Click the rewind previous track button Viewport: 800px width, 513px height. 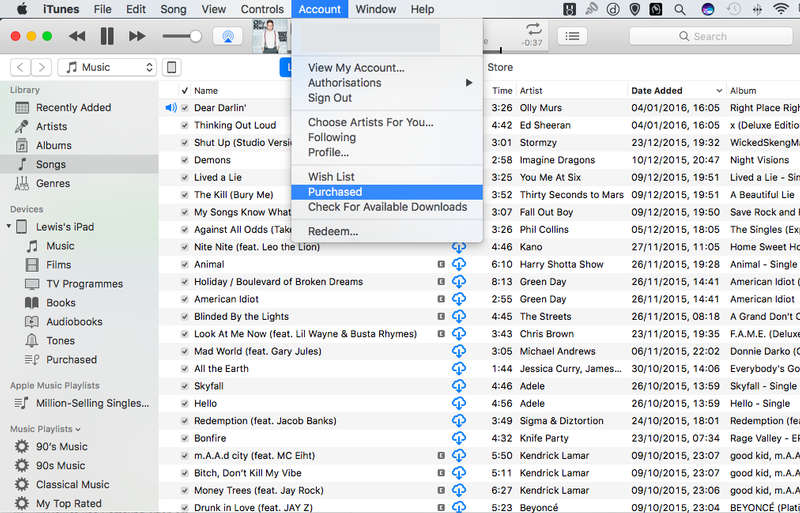pyautogui.click(x=77, y=36)
